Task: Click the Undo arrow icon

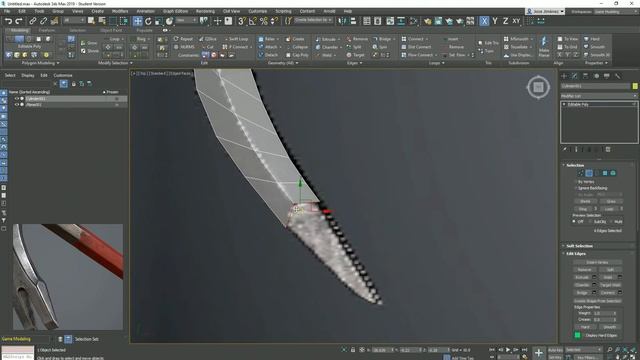Action: point(8,21)
